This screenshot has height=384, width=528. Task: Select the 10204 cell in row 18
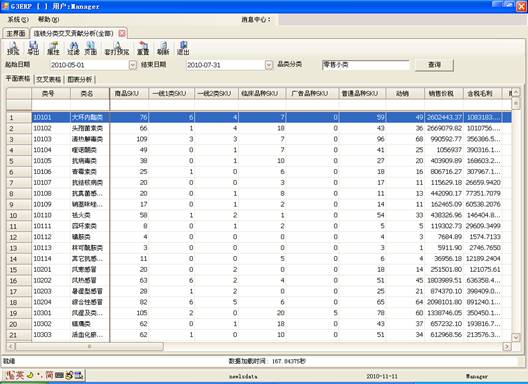[51, 302]
